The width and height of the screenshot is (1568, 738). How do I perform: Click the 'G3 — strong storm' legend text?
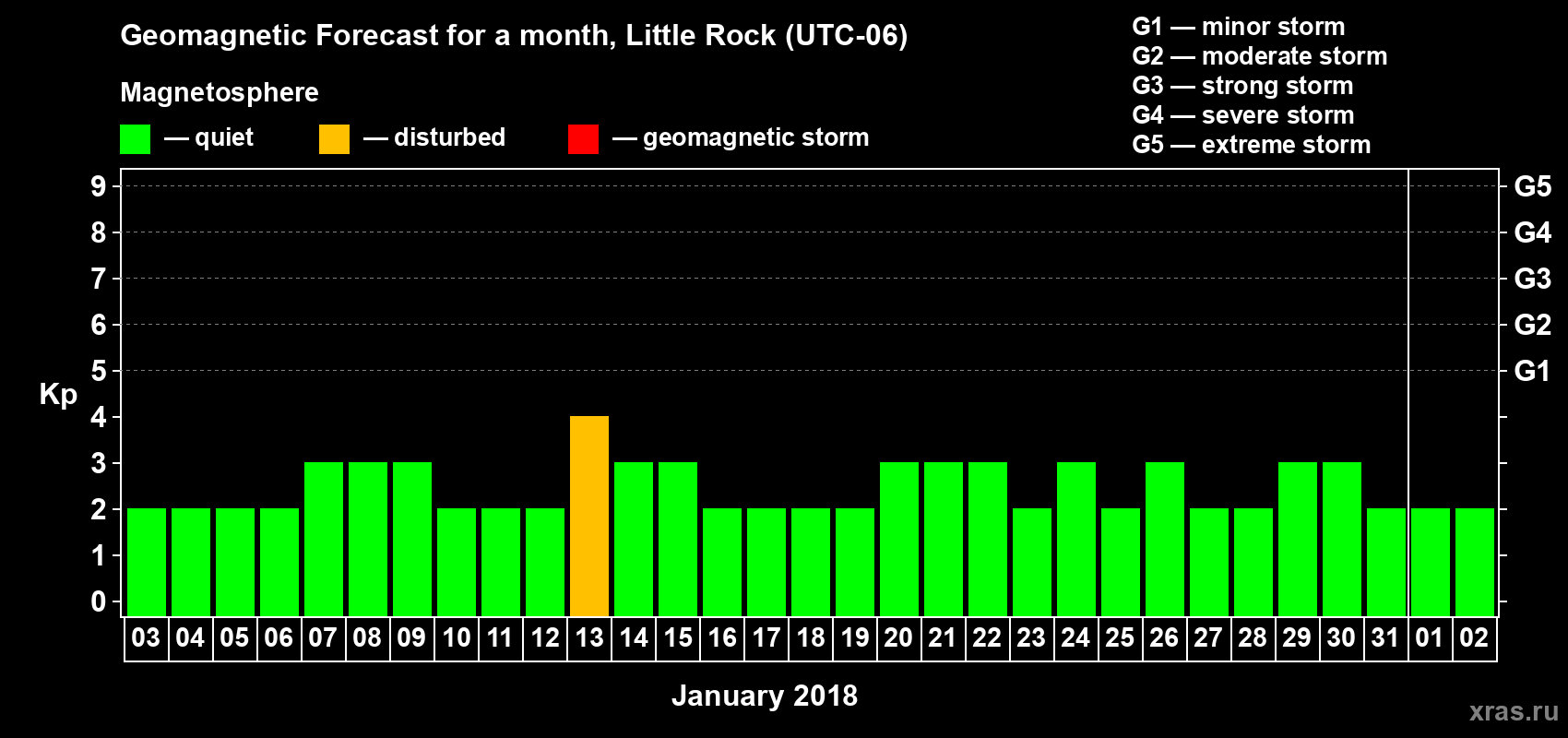coord(1242,86)
